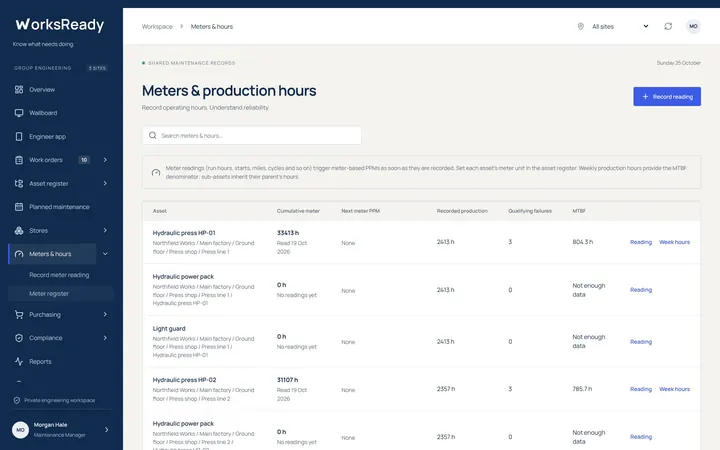
Task: Open the All sites dropdown
Action: click(620, 26)
